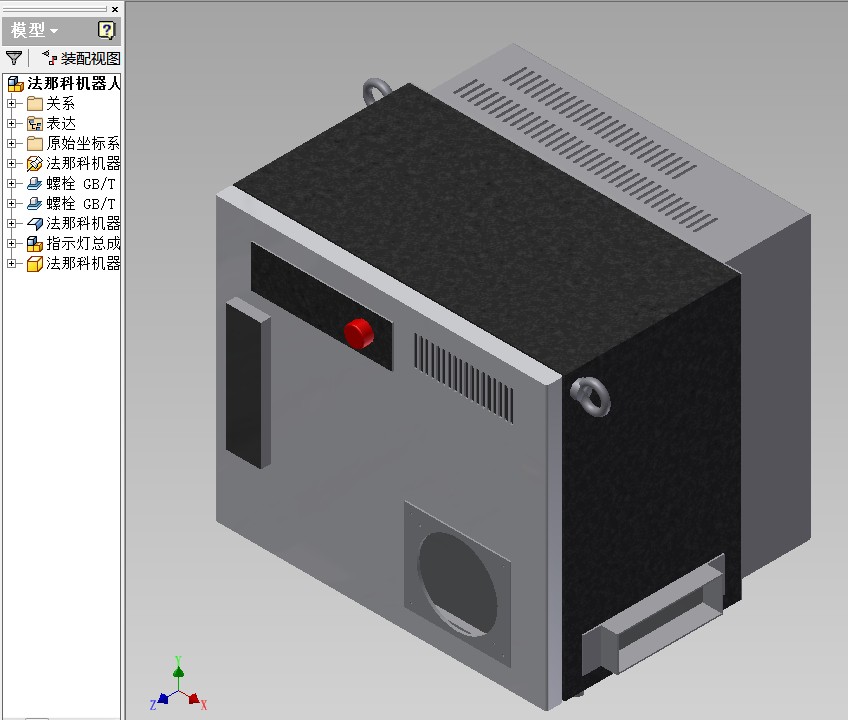
Task: Expand the 指示灯总成 subassembly
Action: 11,243
